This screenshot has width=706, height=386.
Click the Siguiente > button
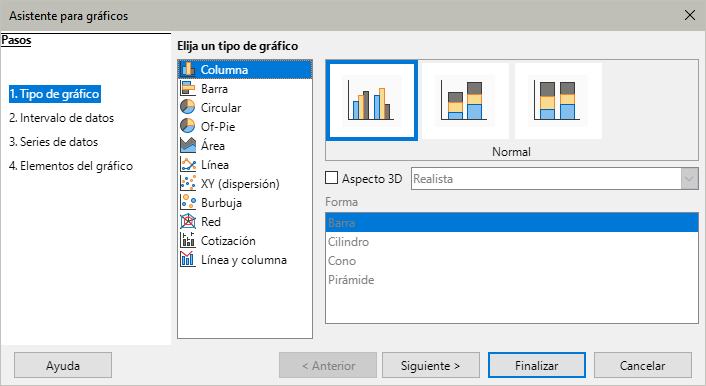coord(431,365)
